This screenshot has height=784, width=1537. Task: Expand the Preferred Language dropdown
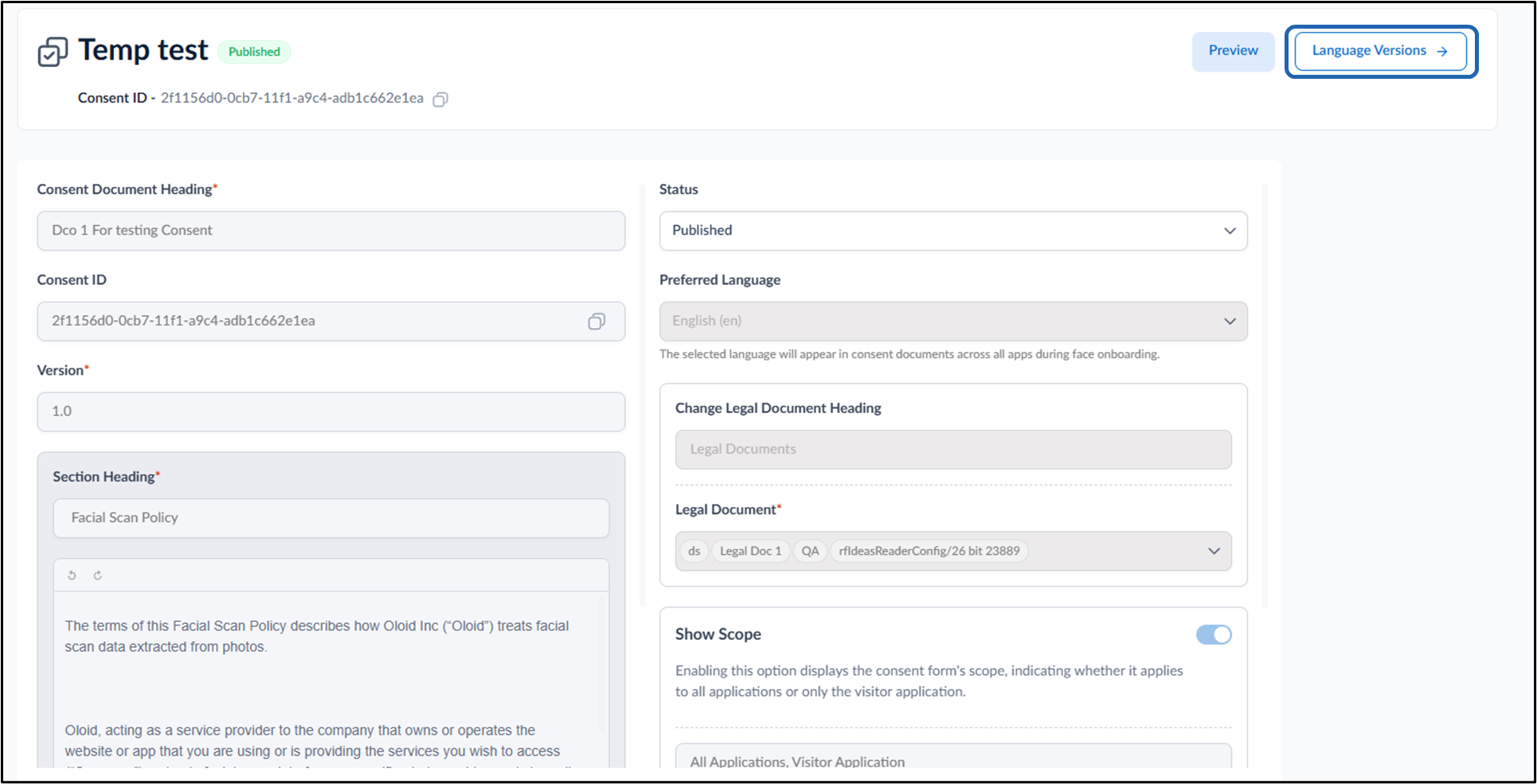(x=953, y=322)
